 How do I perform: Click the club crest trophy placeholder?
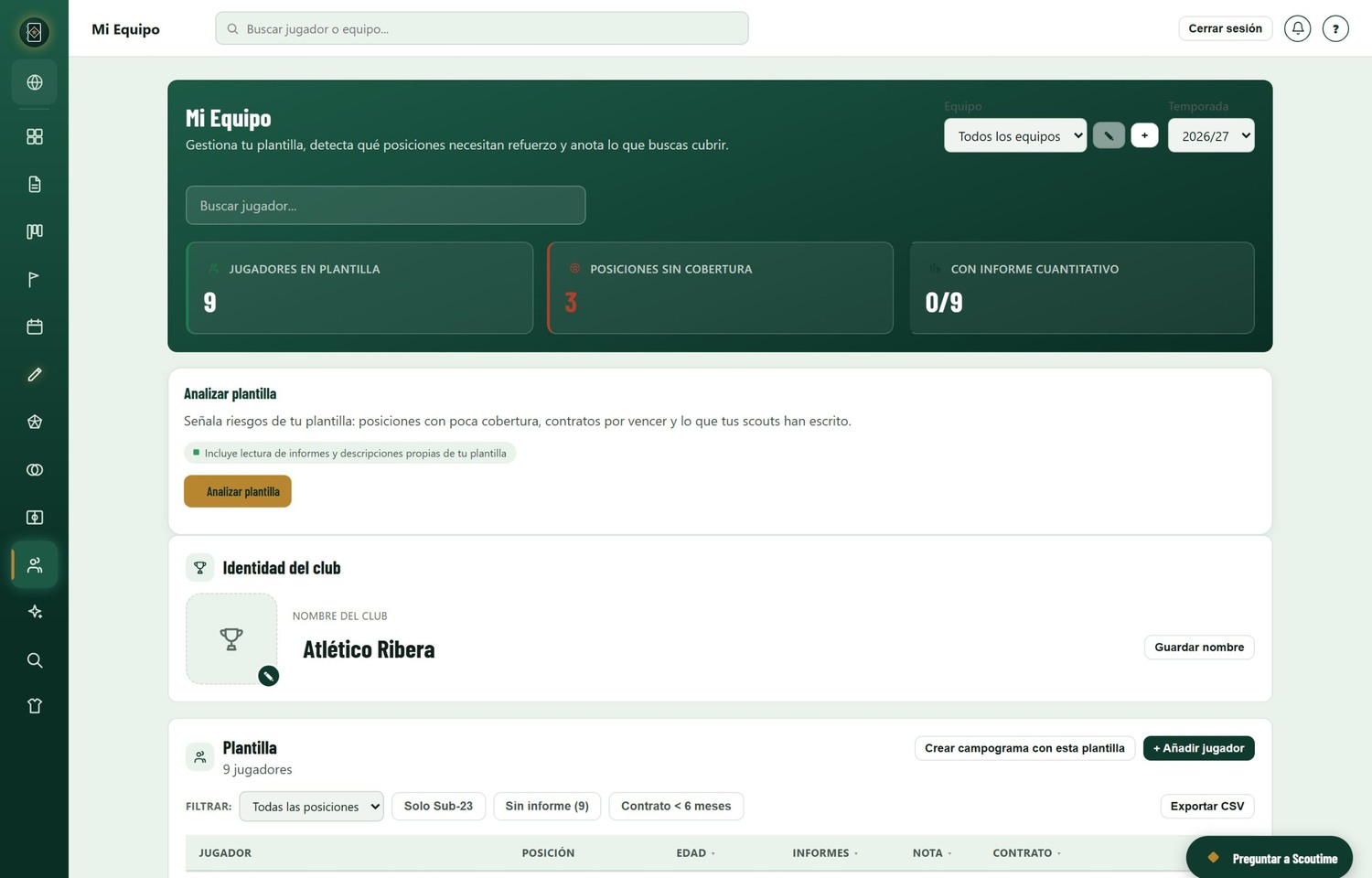pyautogui.click(x=231, y=638)
